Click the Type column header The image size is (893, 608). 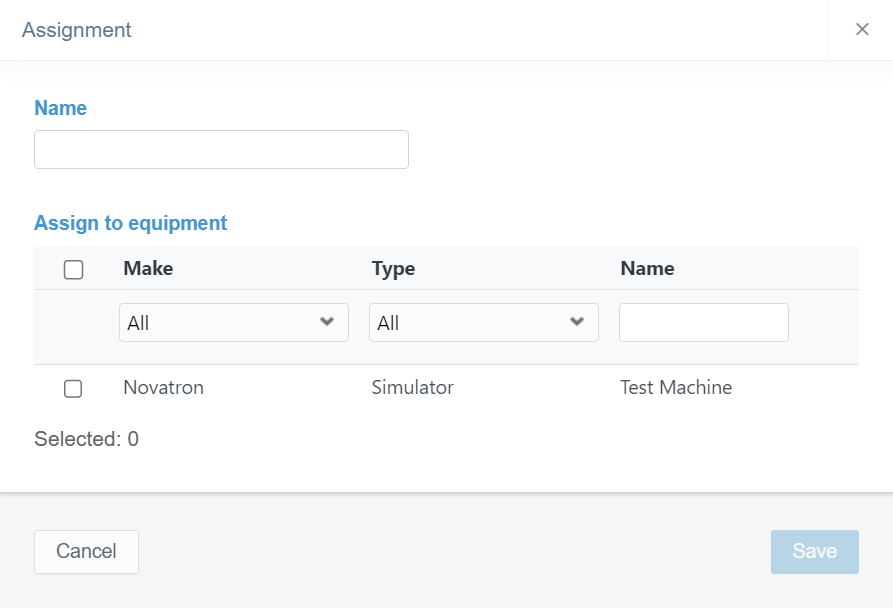pyautogui.click(x=393, y=268)
